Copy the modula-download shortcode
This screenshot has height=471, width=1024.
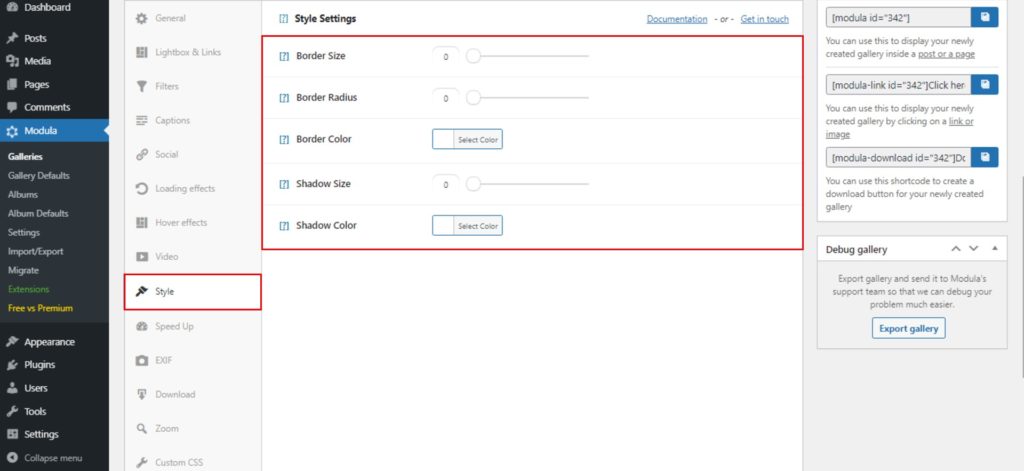pyautogui.click(x=985, y=157)
